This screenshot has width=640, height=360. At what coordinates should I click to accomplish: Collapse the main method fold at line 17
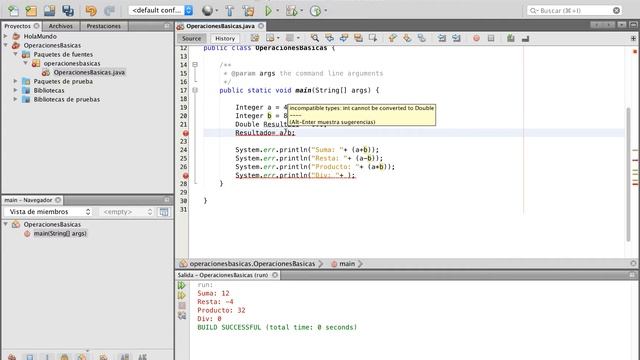coord(195,90)
